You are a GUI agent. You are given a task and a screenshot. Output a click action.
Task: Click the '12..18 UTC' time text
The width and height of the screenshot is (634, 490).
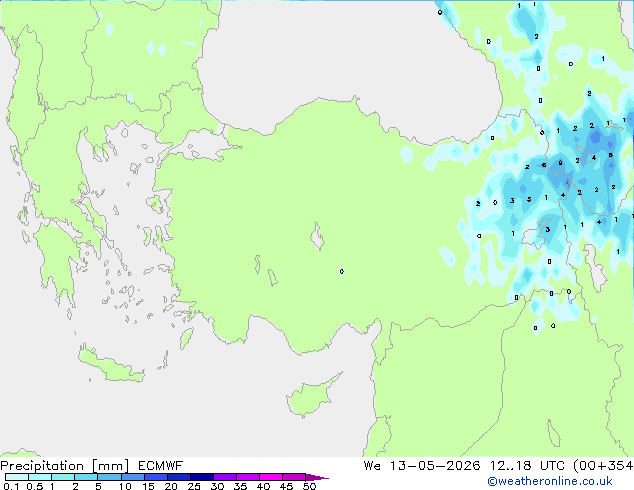(527, 466)
